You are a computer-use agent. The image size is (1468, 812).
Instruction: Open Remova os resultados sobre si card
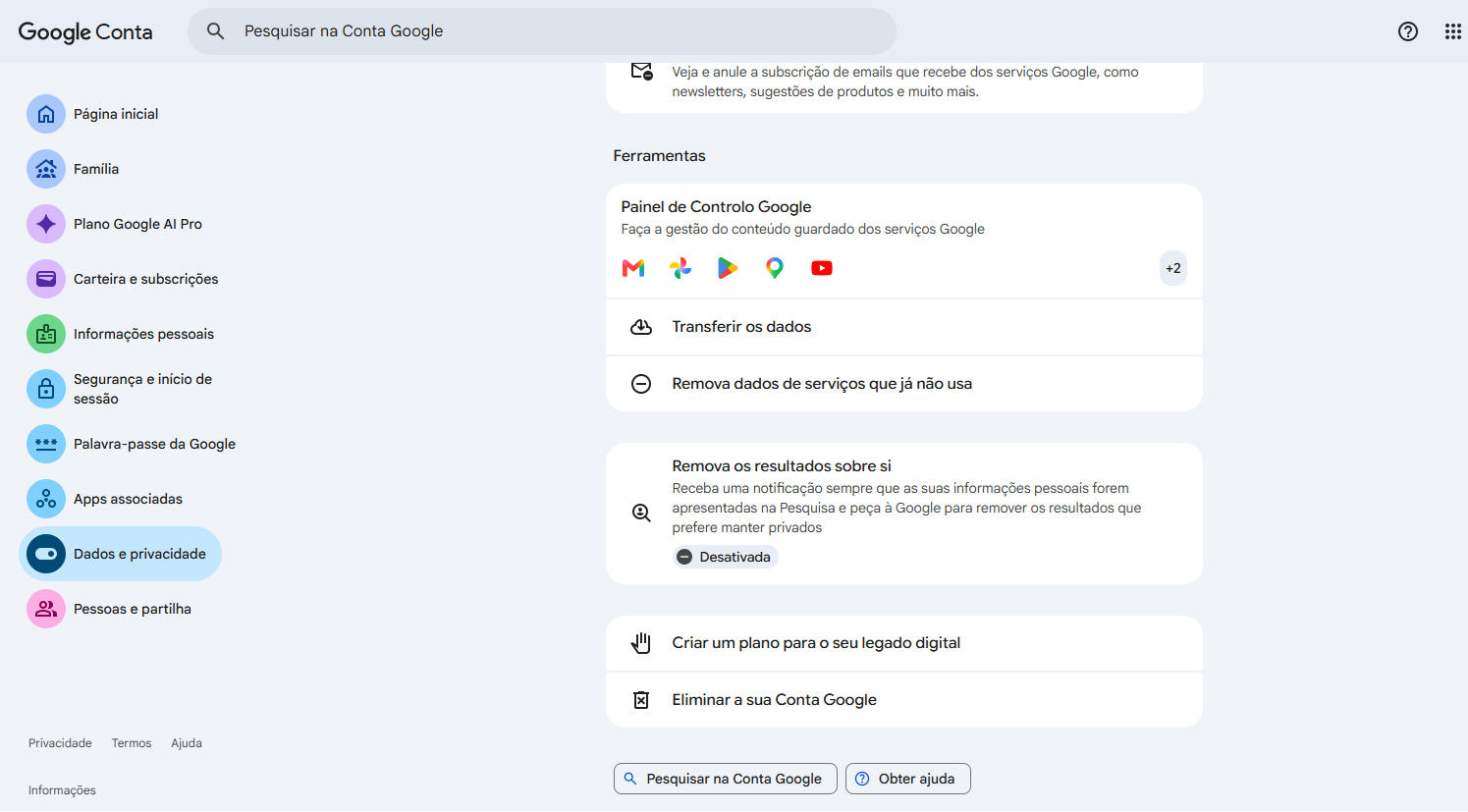click(904, 514)
